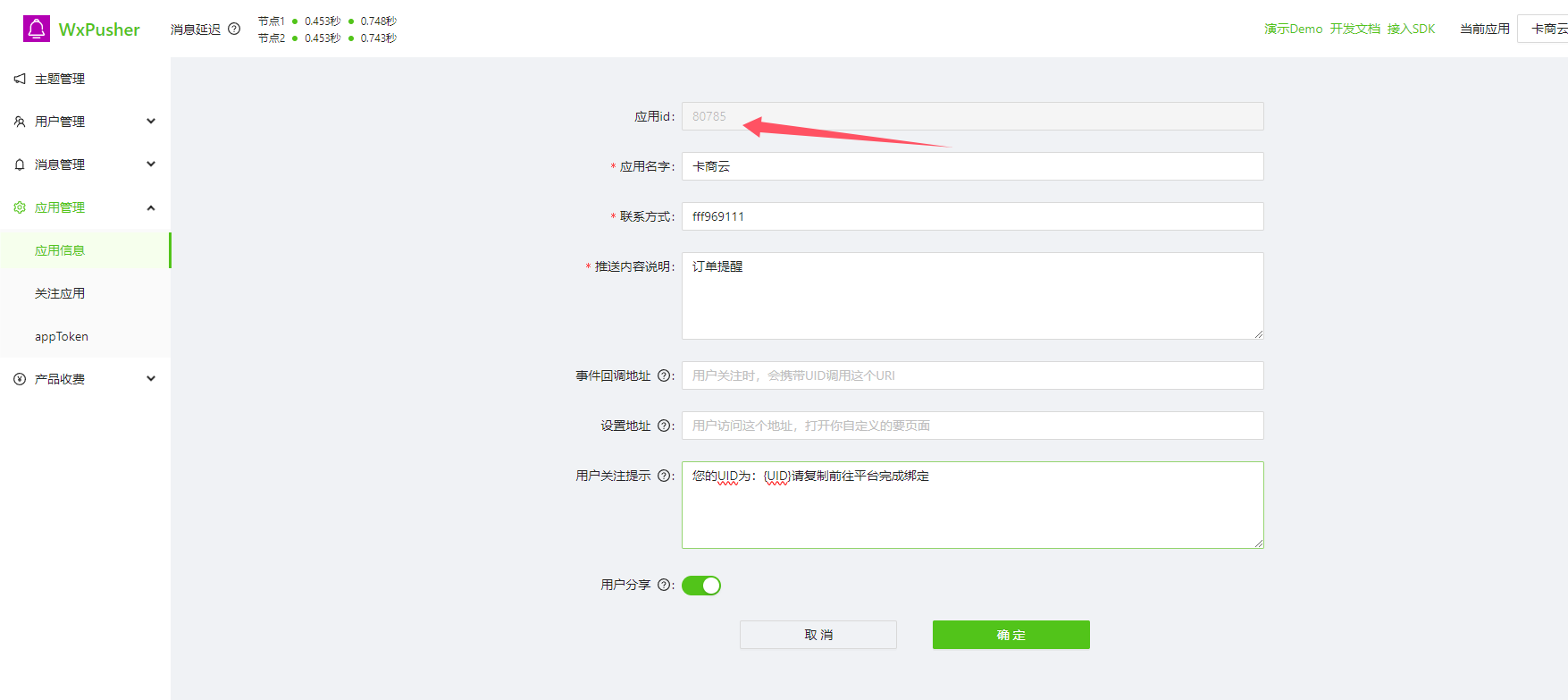Select the appToken submenu item
The width and height of the screenshot is (1568, 700).
point(85,336)
